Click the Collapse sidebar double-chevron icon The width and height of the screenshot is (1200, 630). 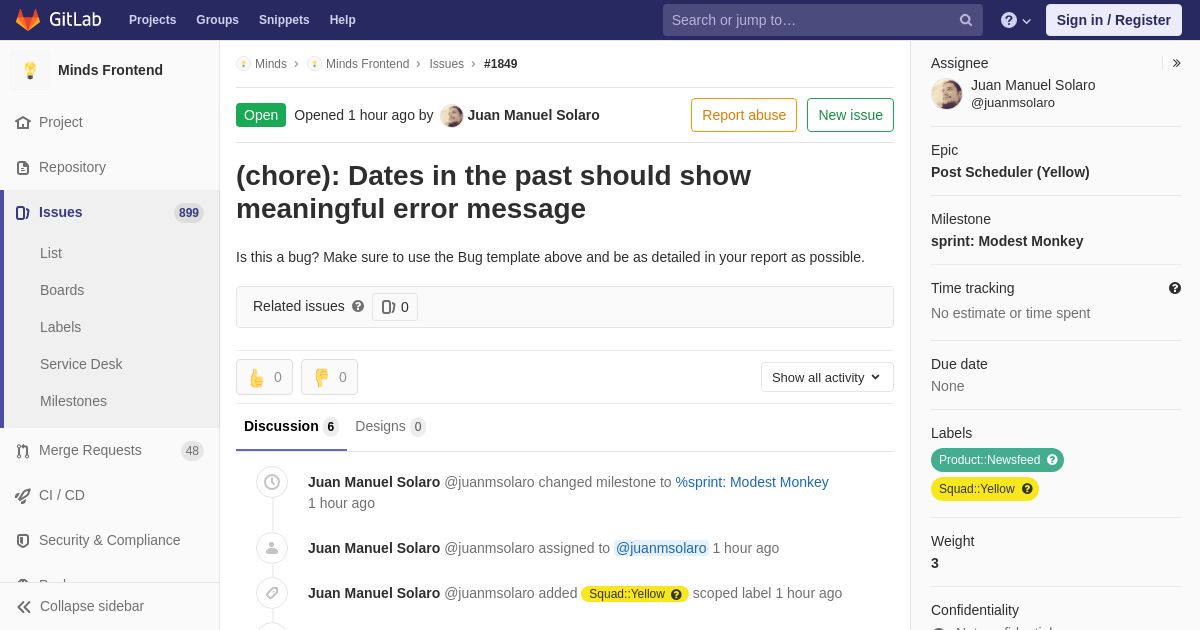click(24, 607)
